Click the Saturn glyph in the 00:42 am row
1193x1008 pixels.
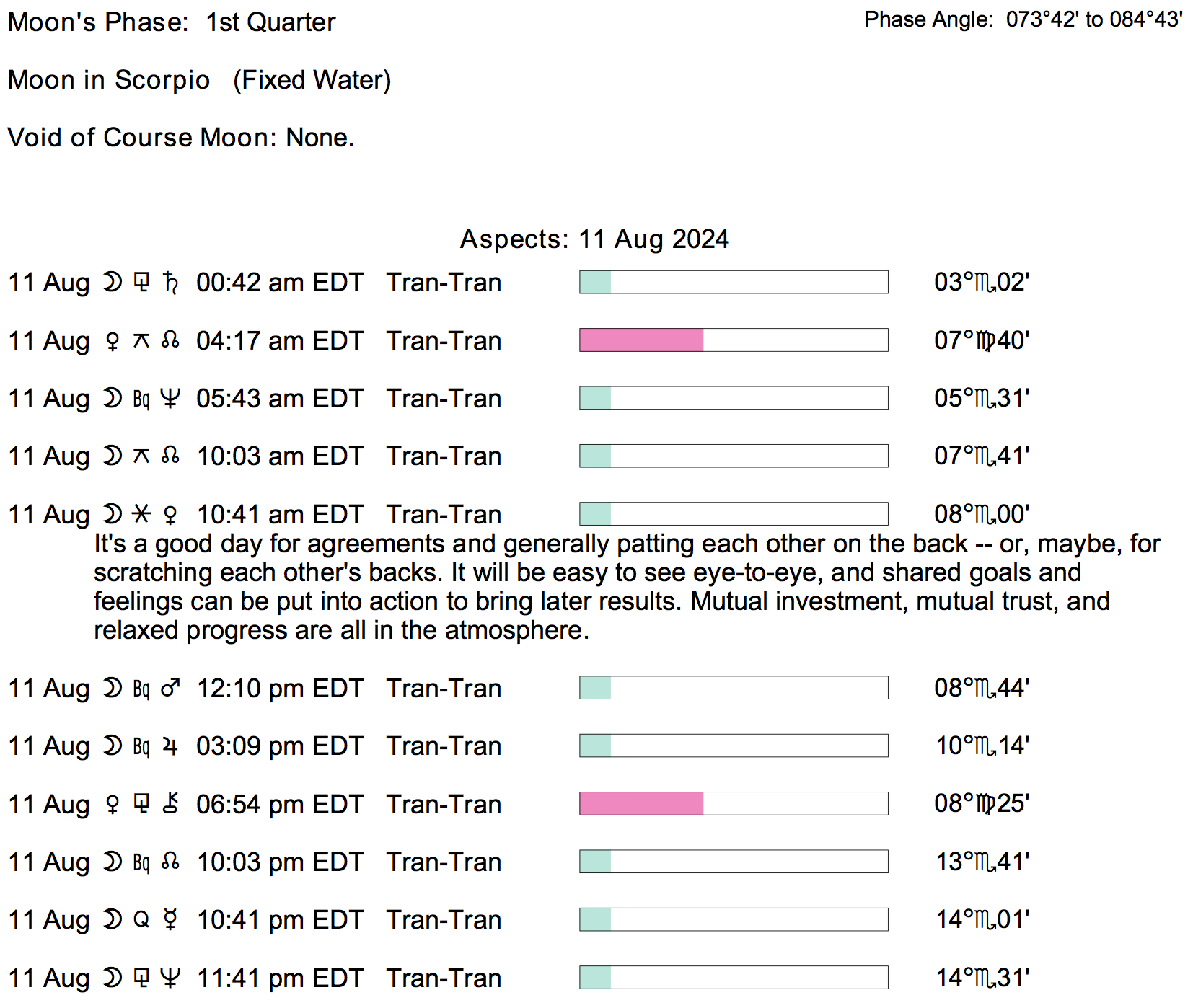click(x=171, y=283)
